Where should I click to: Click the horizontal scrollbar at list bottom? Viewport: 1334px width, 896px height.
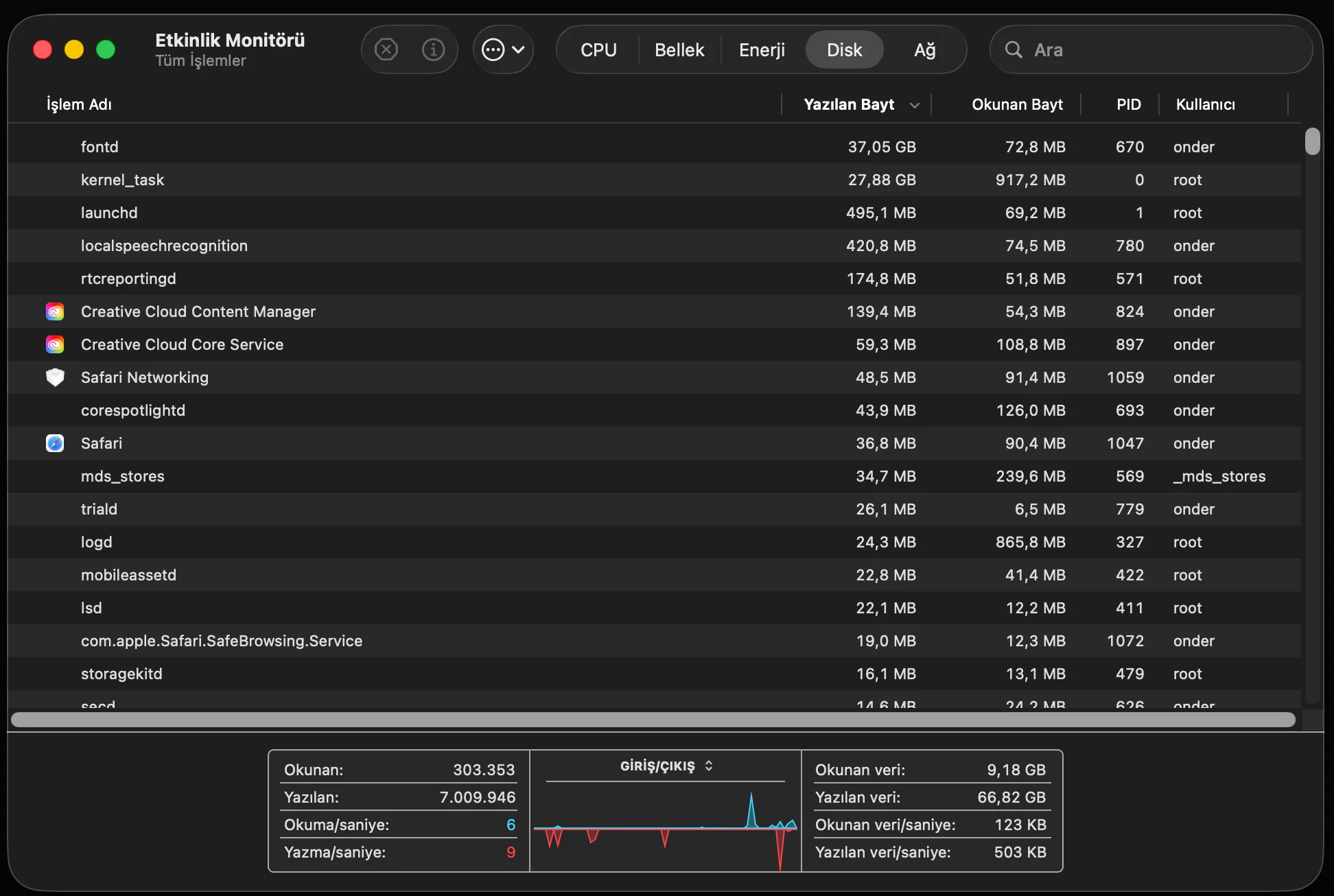(652, 720)
